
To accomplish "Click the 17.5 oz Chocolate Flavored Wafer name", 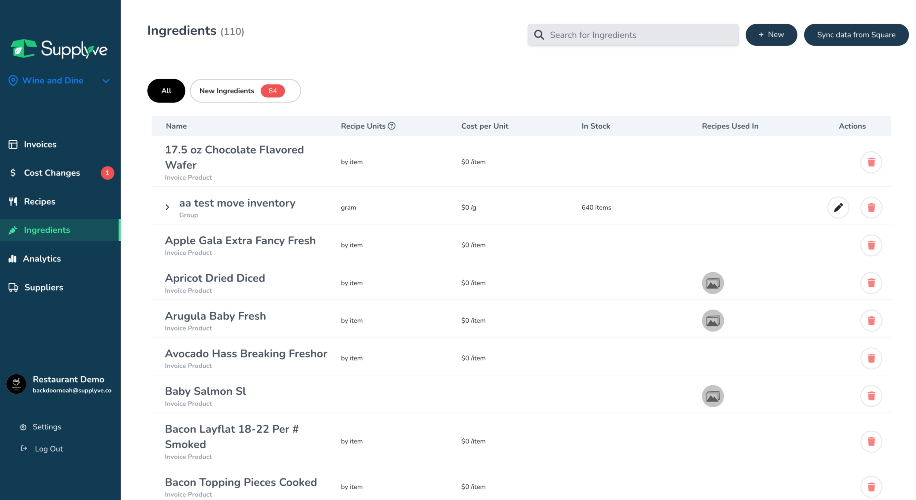I will (x=234, y=157).
